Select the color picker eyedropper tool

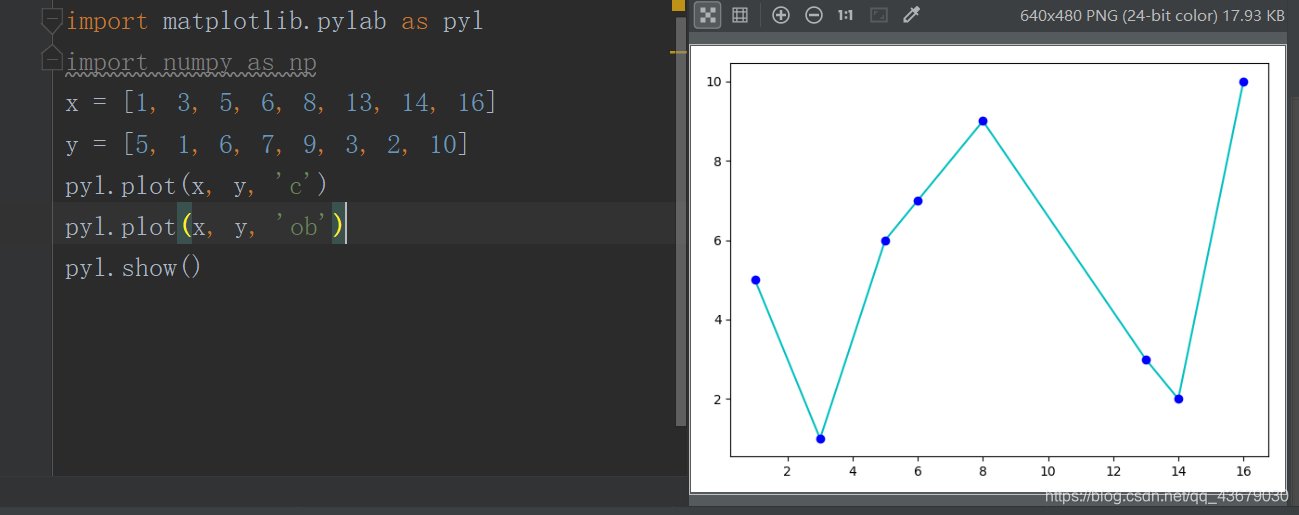pos(911,15)
